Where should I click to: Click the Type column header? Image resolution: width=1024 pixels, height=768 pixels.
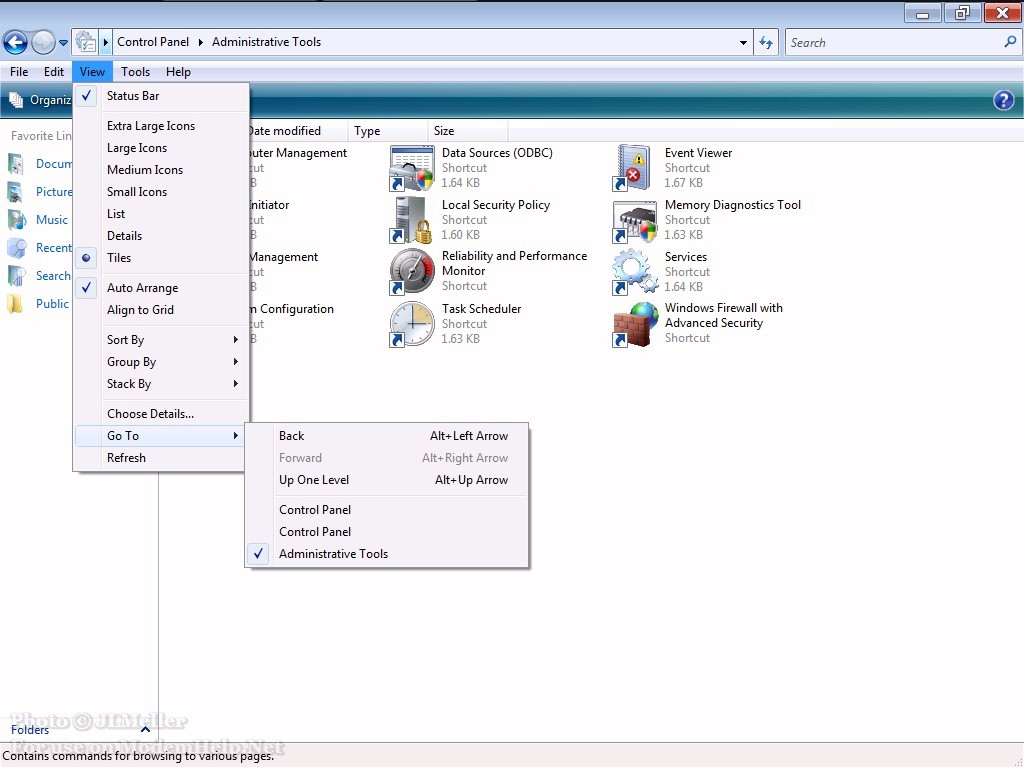pos(389,131)
